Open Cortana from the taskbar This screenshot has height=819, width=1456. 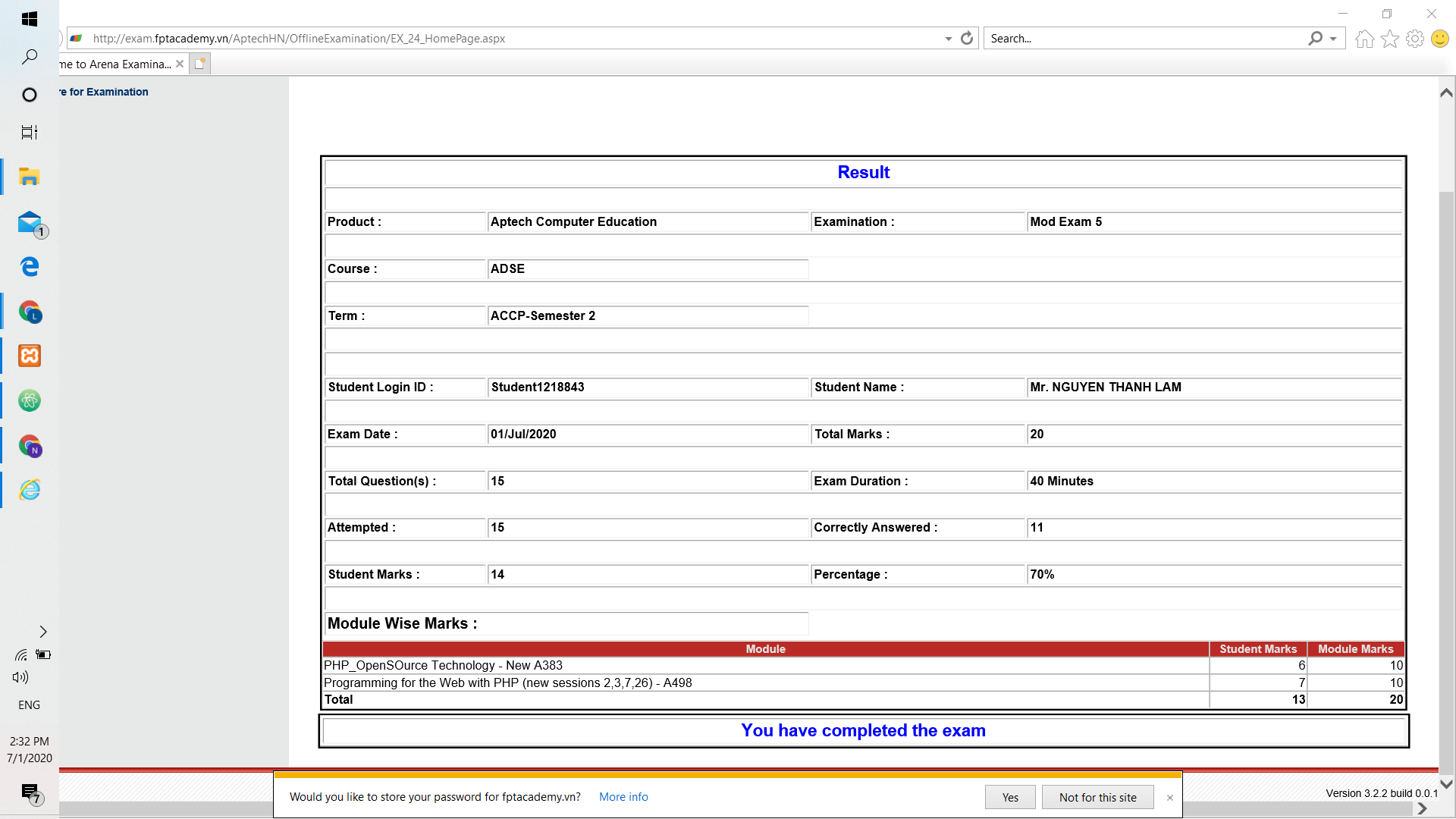(x=30, y=95)
